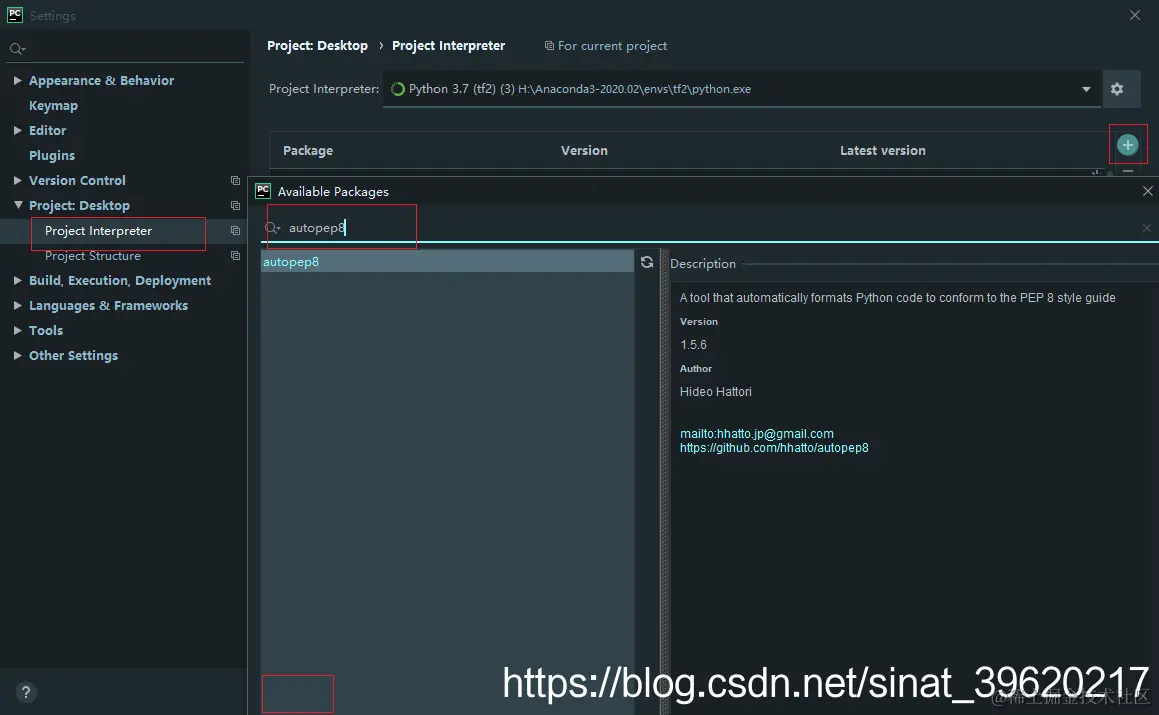Select Project Interpreter in the tree
Viewport: 1159px width, 715px height.
pos(98,231)
